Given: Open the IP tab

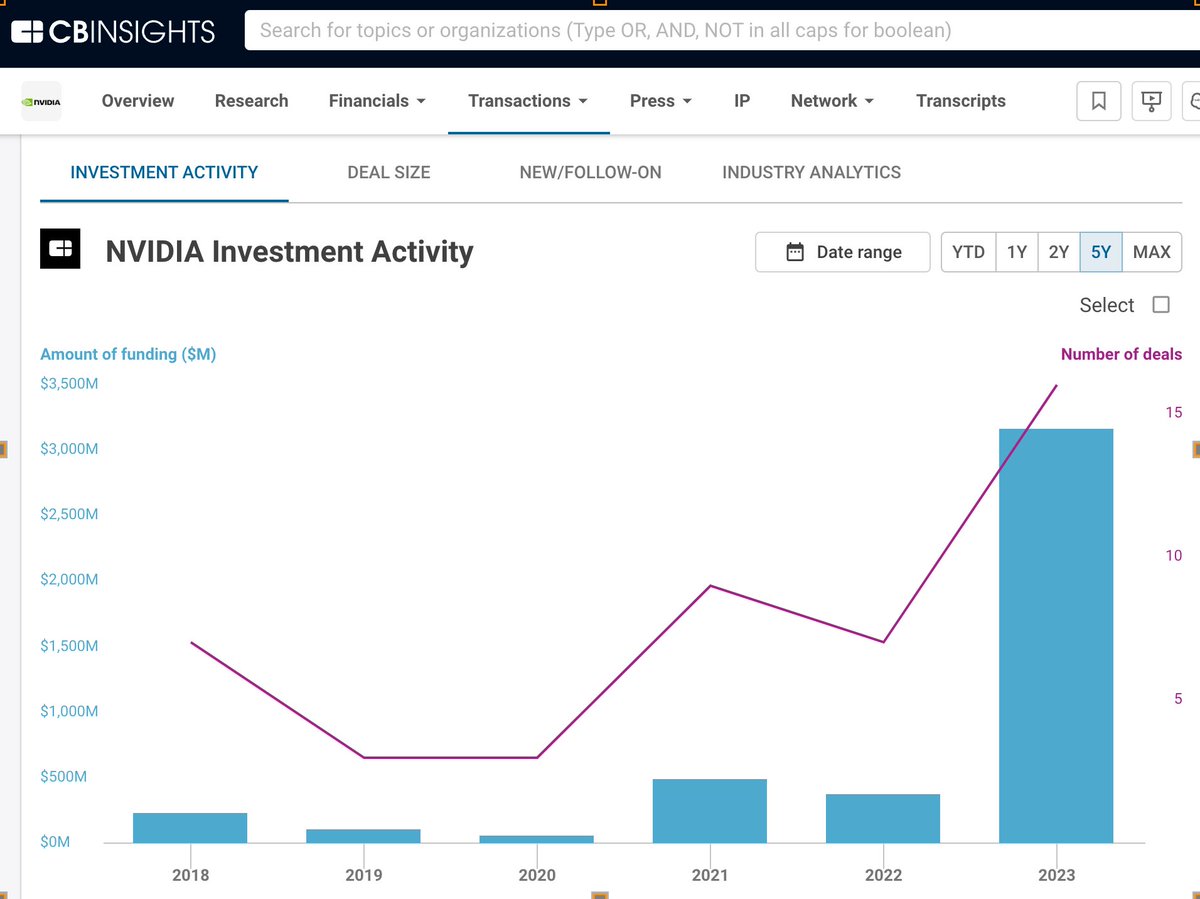Looking at the screenshot, I should pos(742,101).
